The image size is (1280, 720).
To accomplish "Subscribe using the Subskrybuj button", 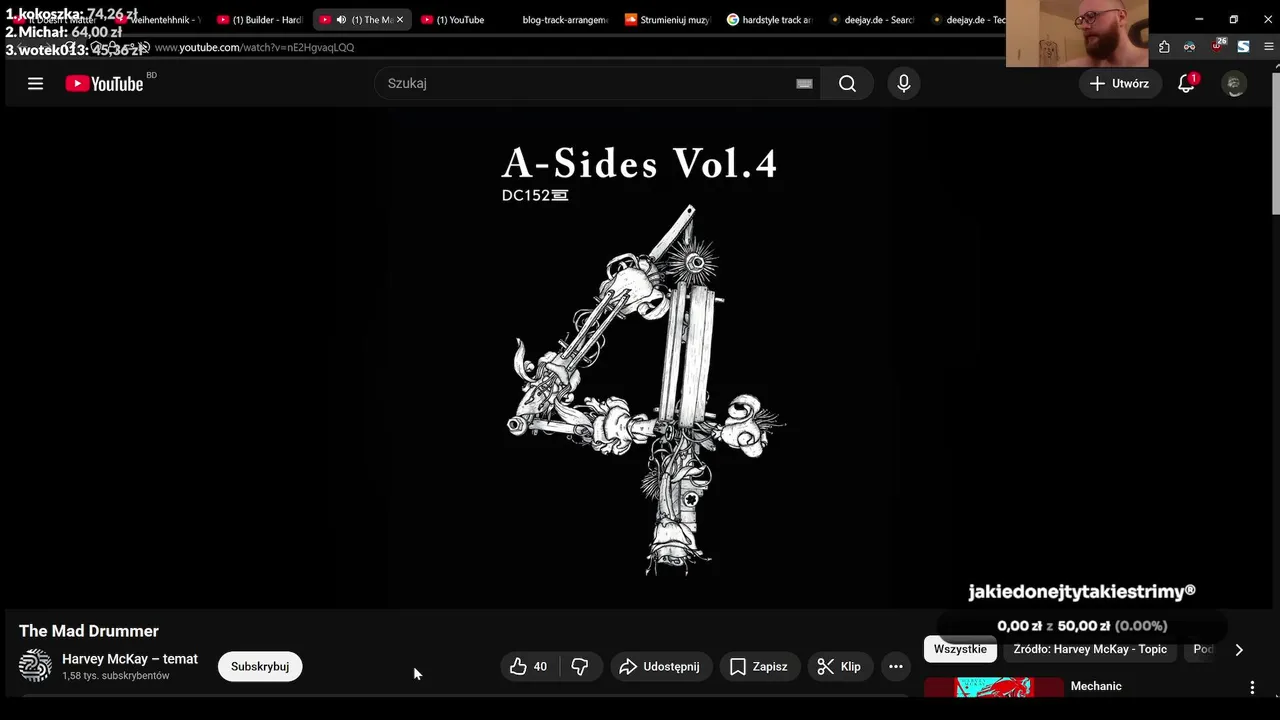I will 260,667.
